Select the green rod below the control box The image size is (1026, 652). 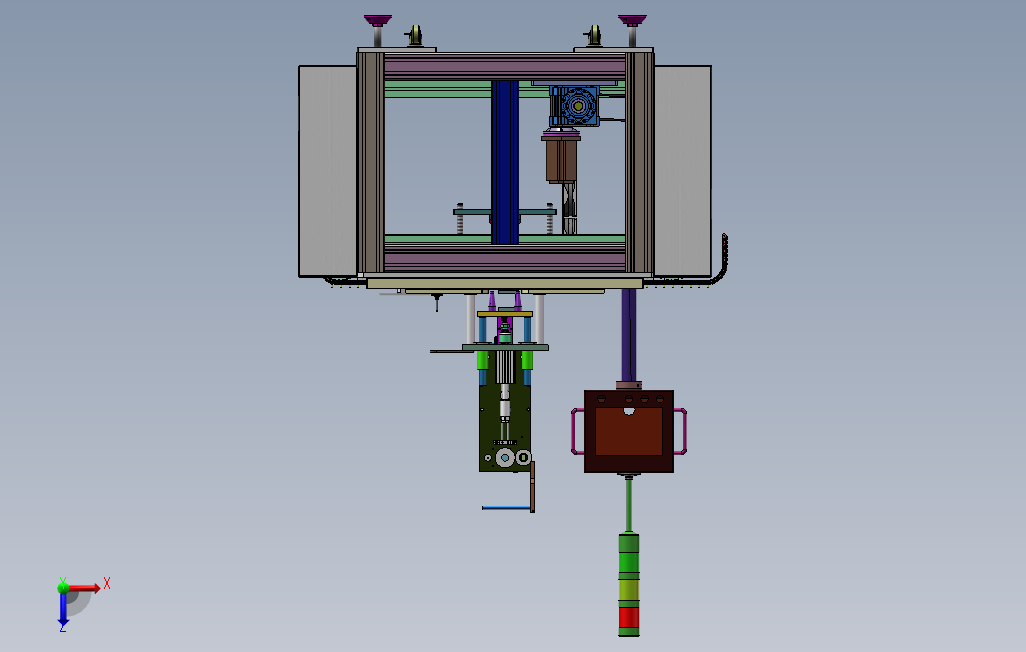tap(629, 504)
